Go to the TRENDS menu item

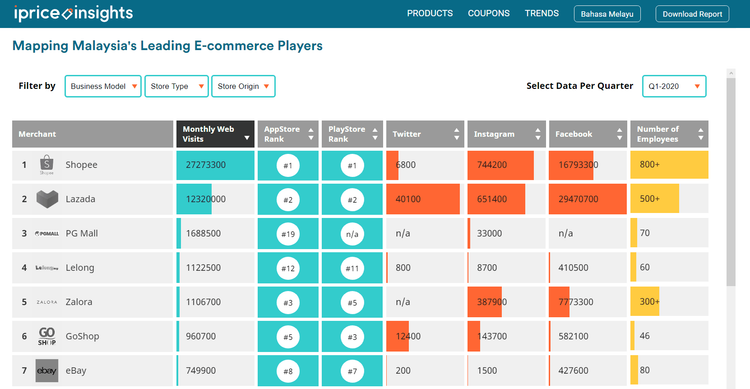(x=541, y=13)
